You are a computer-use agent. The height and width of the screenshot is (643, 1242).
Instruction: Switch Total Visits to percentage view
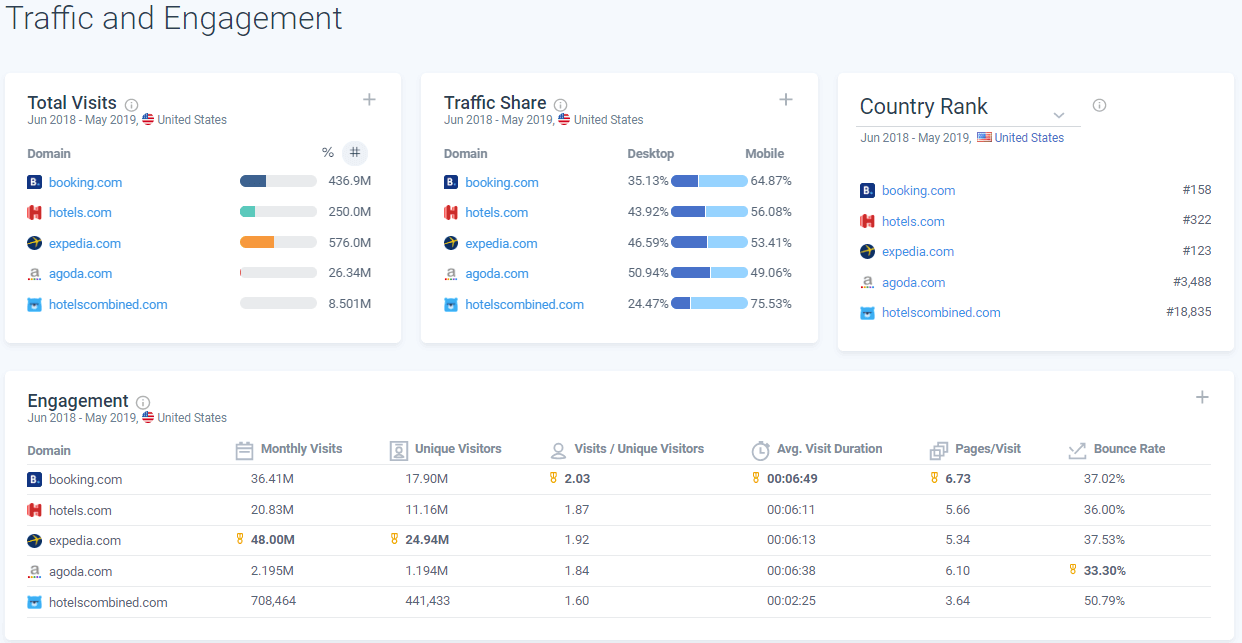(327, 153)
